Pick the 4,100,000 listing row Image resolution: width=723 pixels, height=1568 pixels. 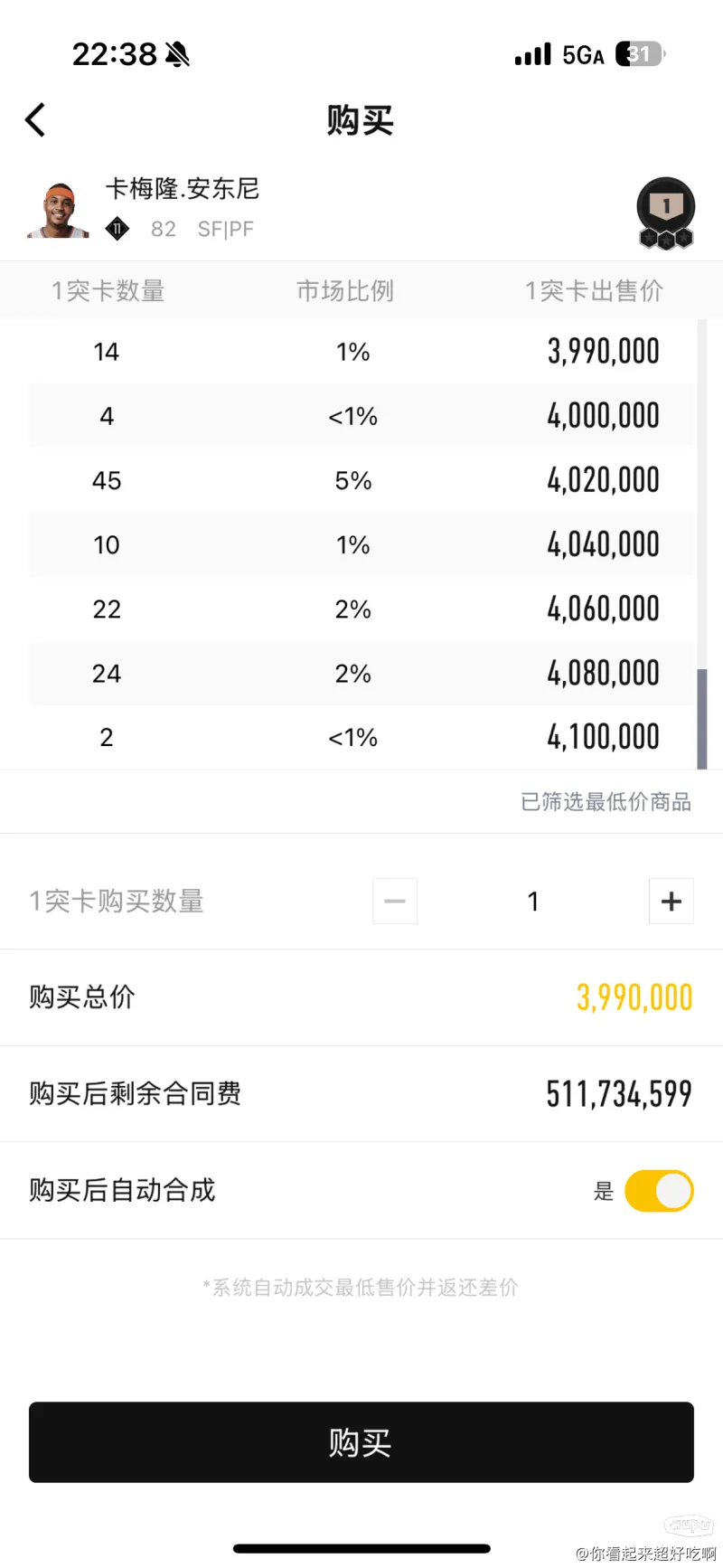[361, 737]
